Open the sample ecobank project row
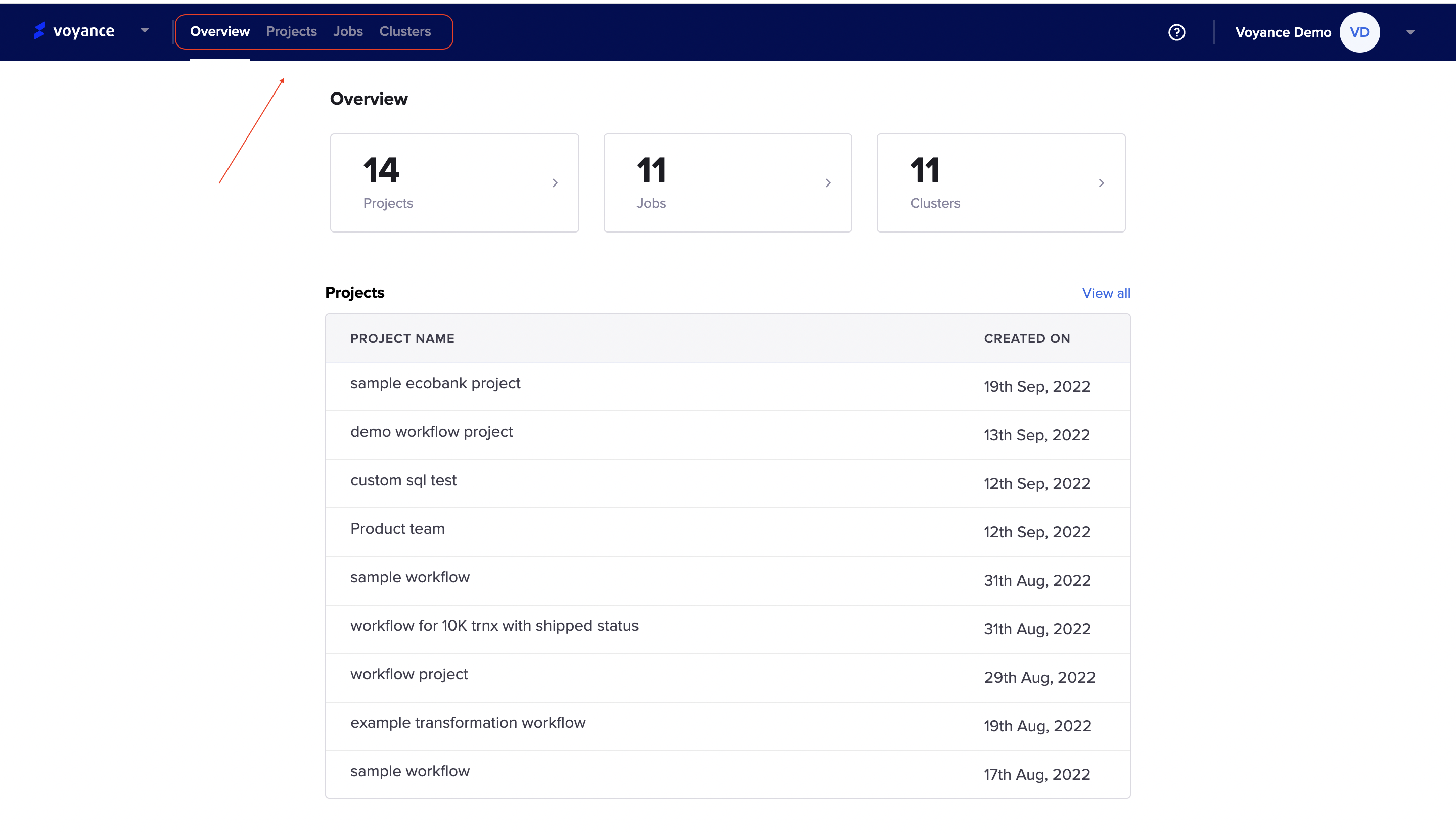This screenshot has height=834, width=1456. pos(435,383)
